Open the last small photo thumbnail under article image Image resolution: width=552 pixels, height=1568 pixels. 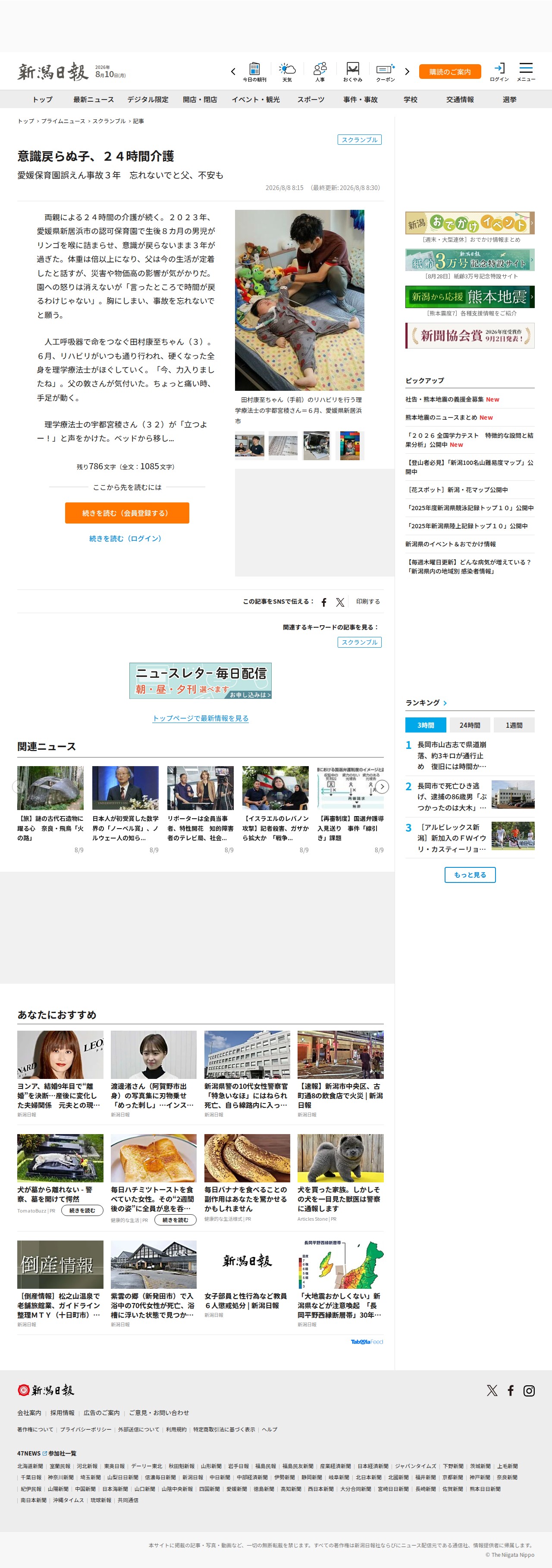[350, 446]
